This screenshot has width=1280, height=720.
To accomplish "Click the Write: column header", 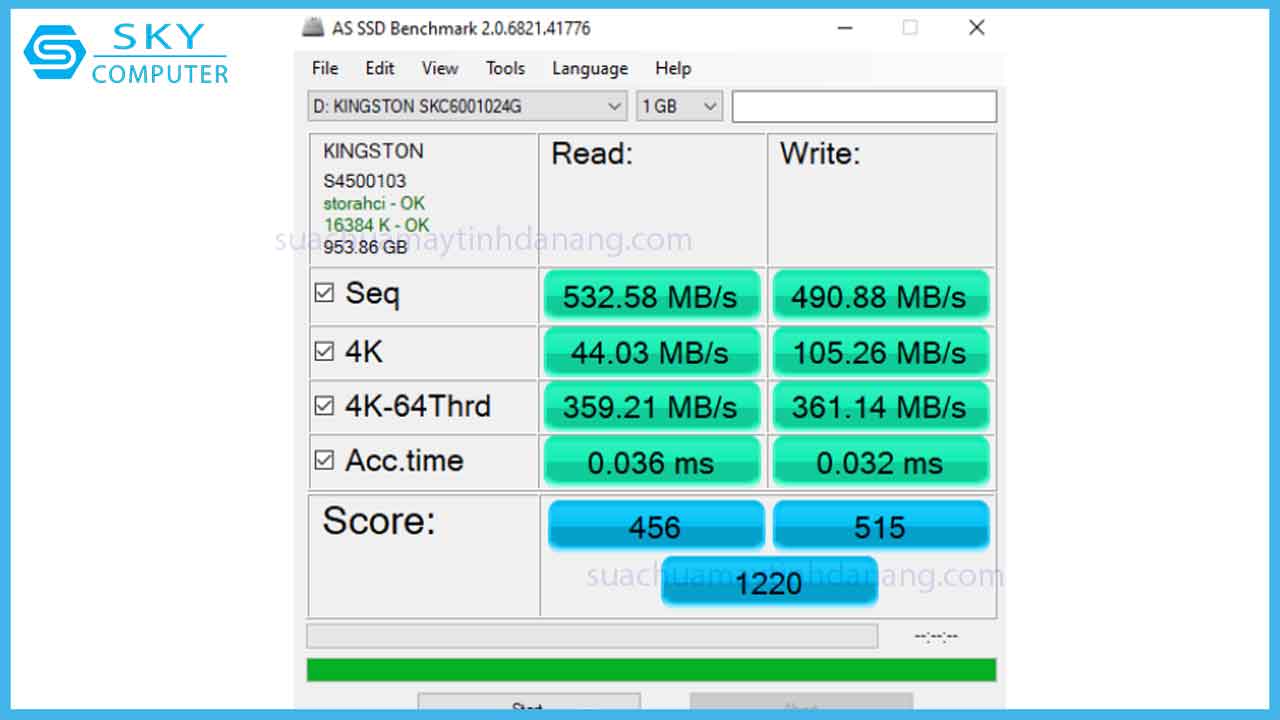I will pyautogui.click(x=820, y=153).
